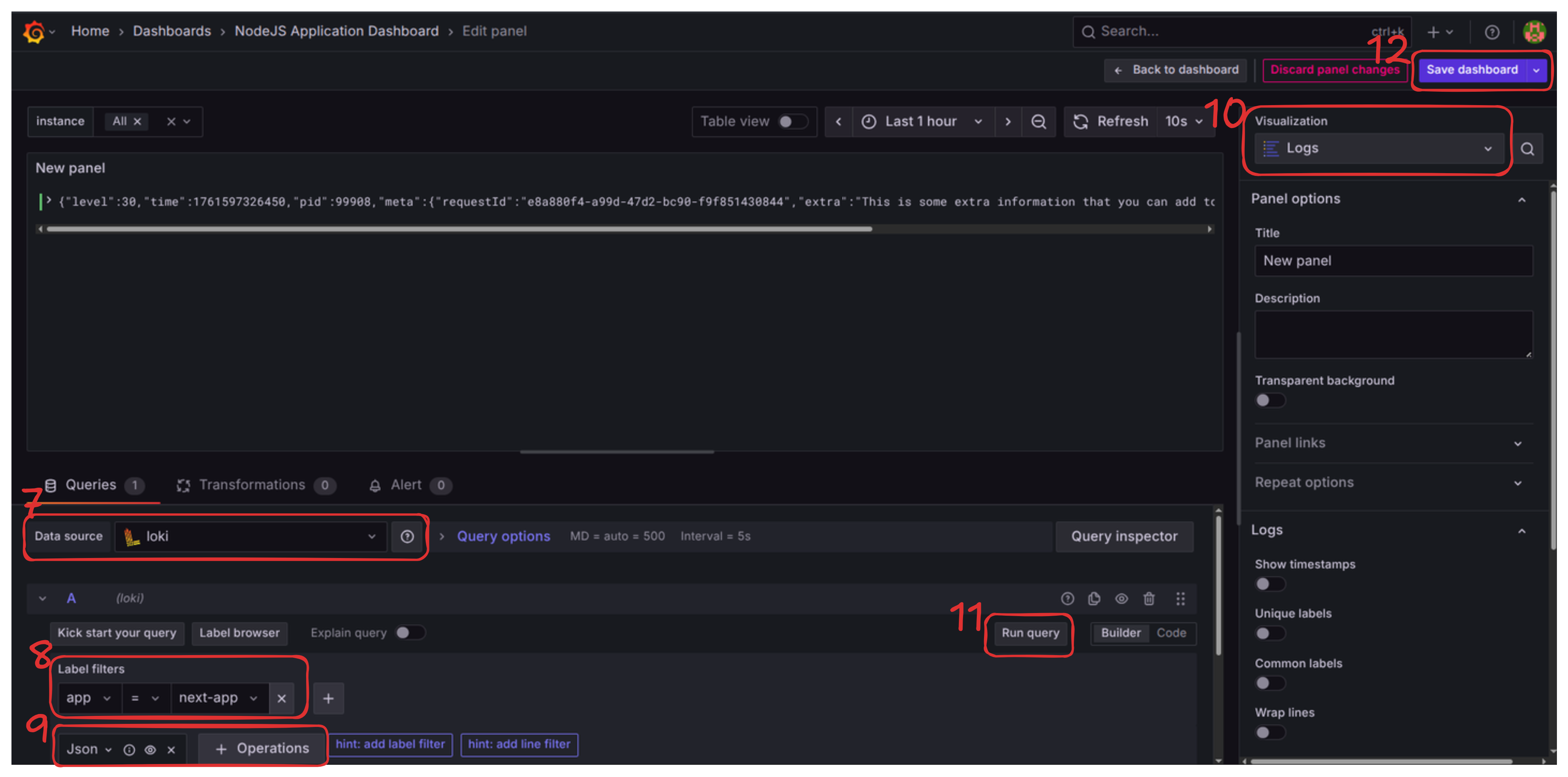Open the 10s auto-refresh interval dropdown
The width and height of the screenshot is (1568, 777).
1183,121
